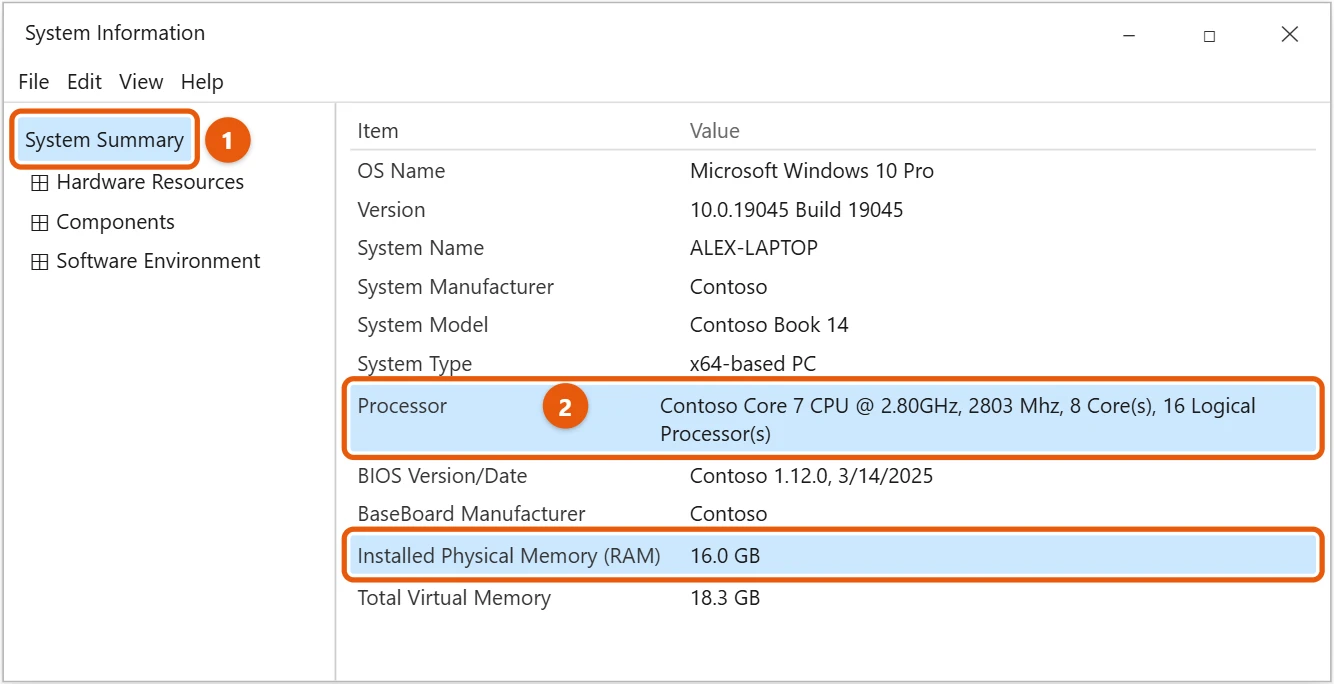
Task: Click the 16.0 GB memory value
Action: [725, 556]
